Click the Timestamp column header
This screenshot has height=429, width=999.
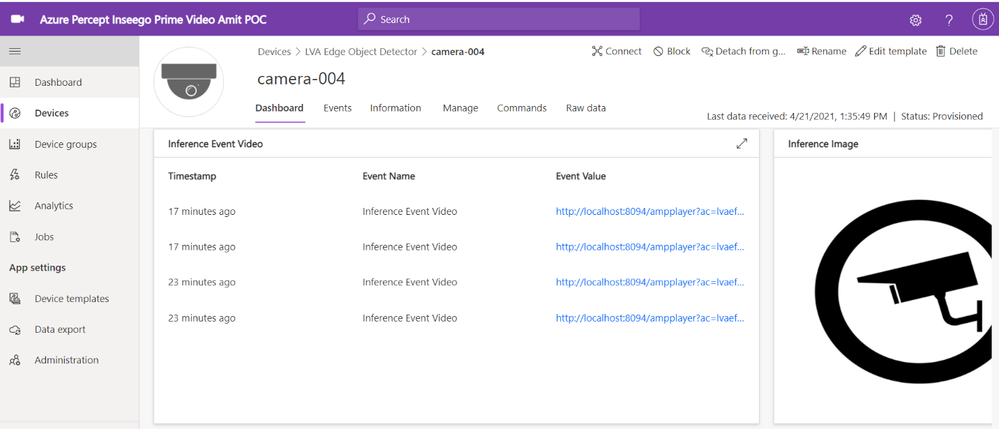click(x=192, y=176)
